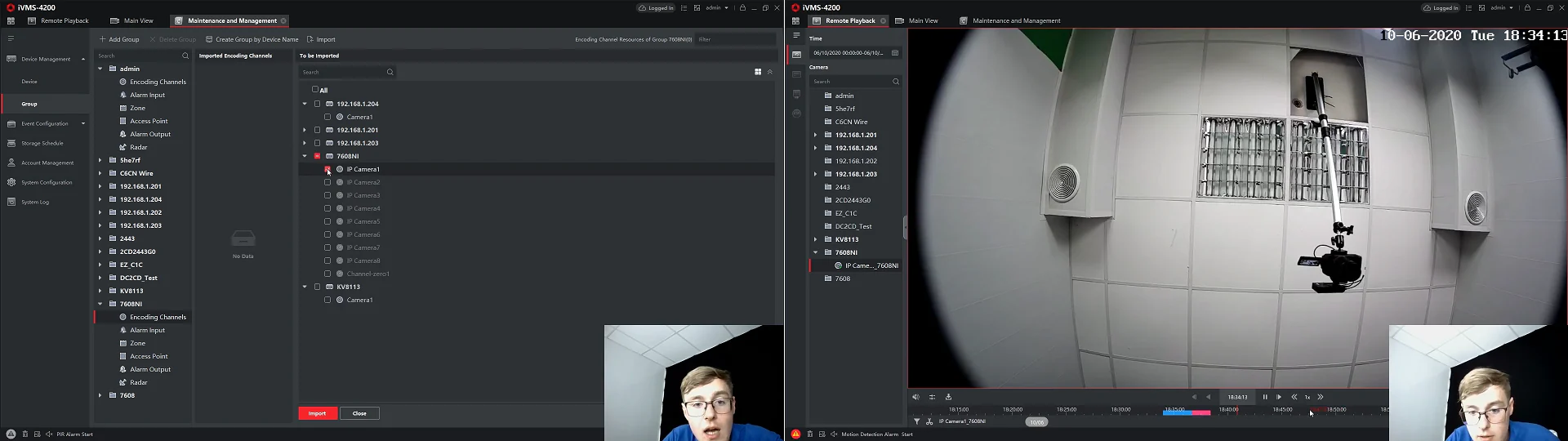
Task: Collapse 7608NI in To be Imported list
Action: click(305, 156)
